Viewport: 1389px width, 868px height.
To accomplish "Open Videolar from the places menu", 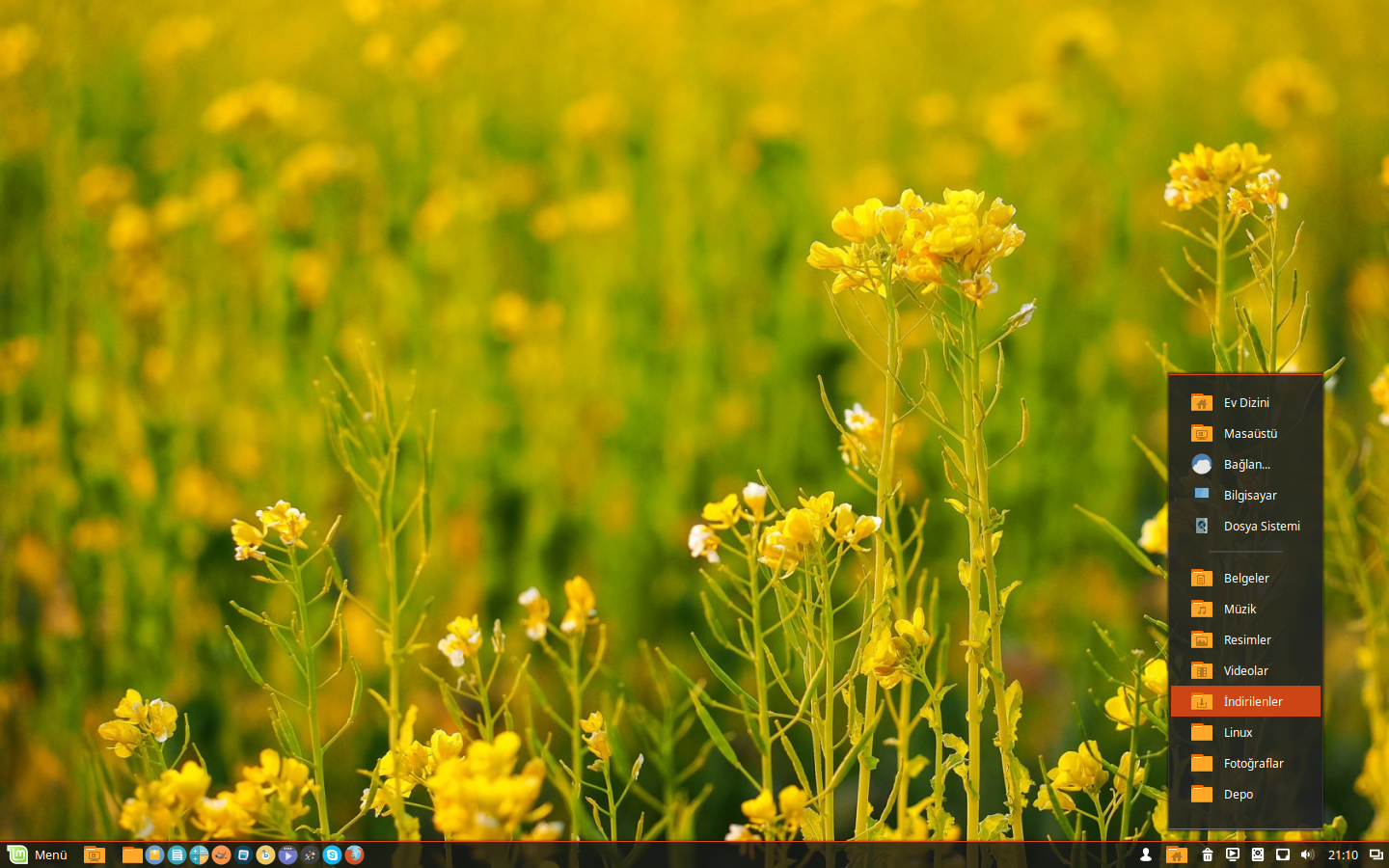I will click(x=1245, y=670).
